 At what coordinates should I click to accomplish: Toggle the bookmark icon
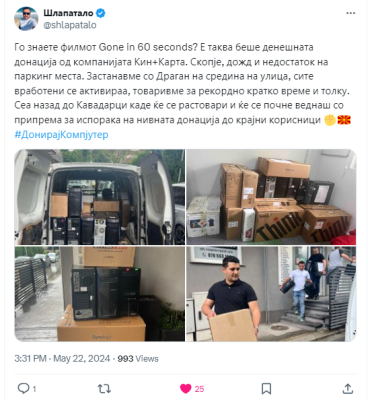266,389
